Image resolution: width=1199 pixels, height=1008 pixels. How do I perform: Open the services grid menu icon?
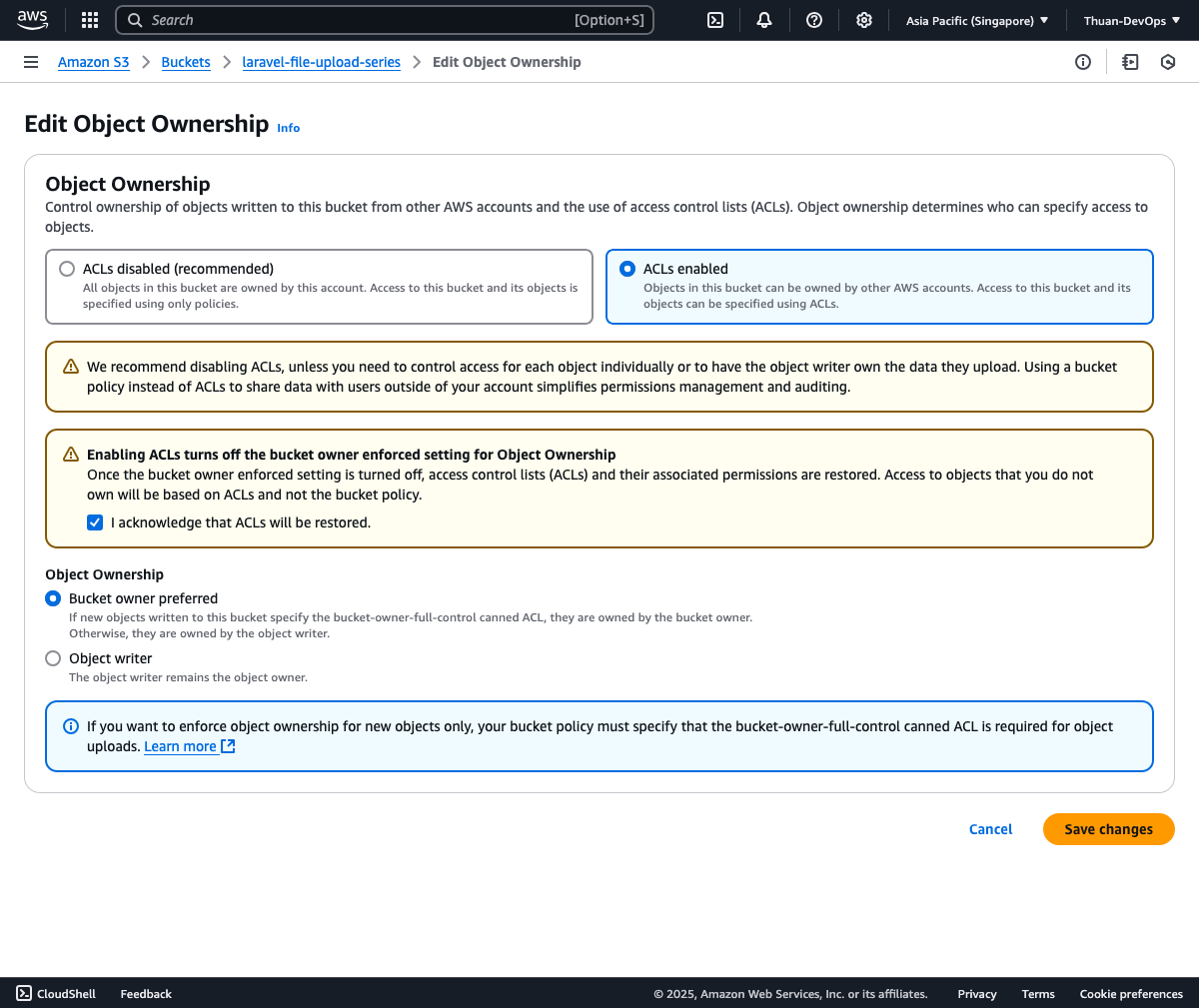pos(90,20)
